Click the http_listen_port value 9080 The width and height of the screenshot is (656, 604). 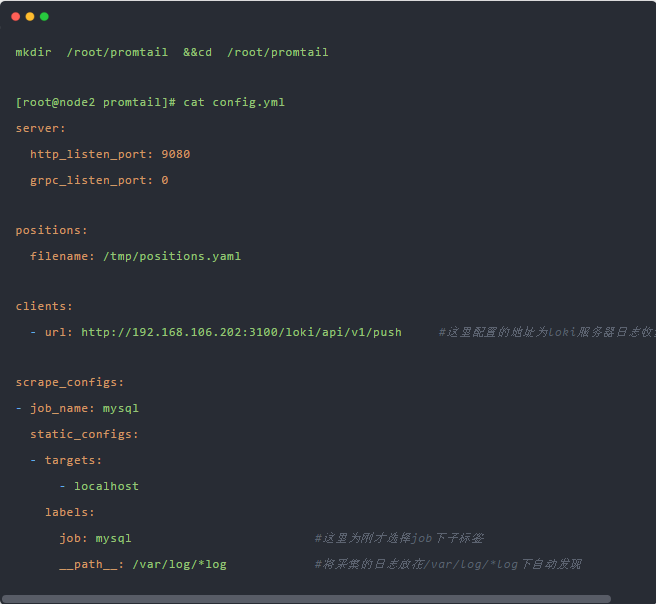coord(175,154)
